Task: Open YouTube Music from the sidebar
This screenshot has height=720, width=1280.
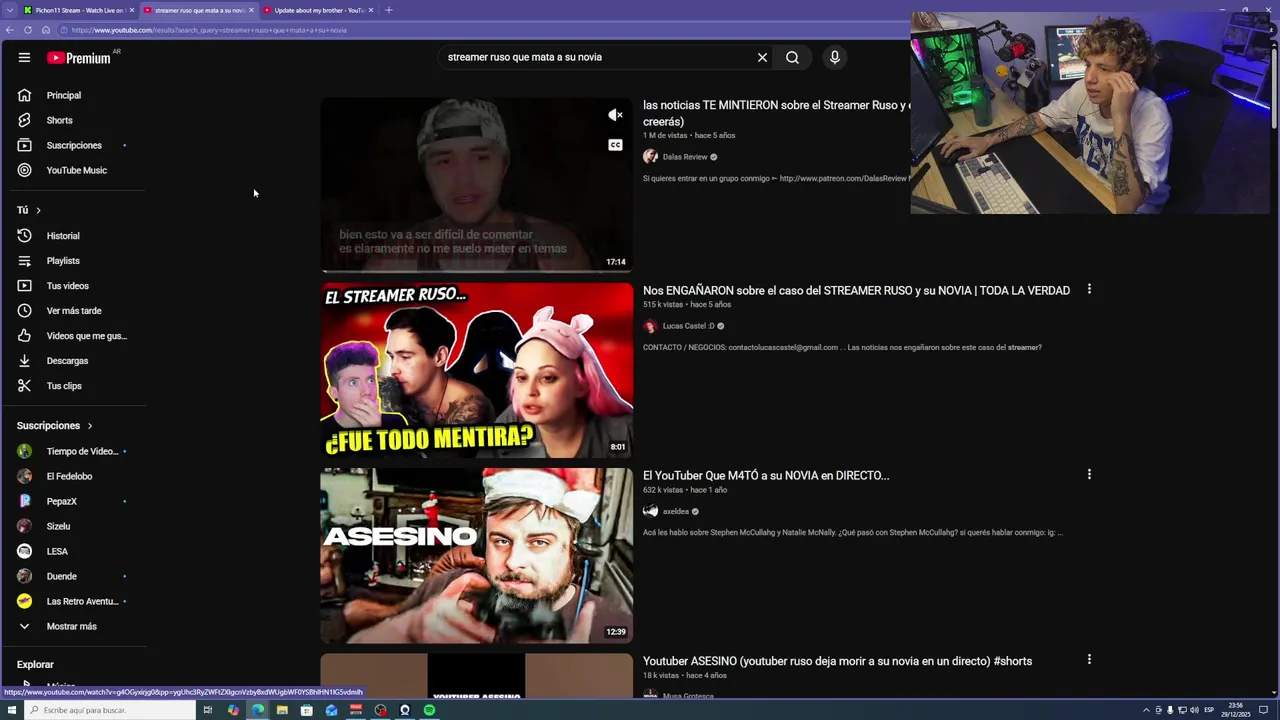Action: coord(75,170)
